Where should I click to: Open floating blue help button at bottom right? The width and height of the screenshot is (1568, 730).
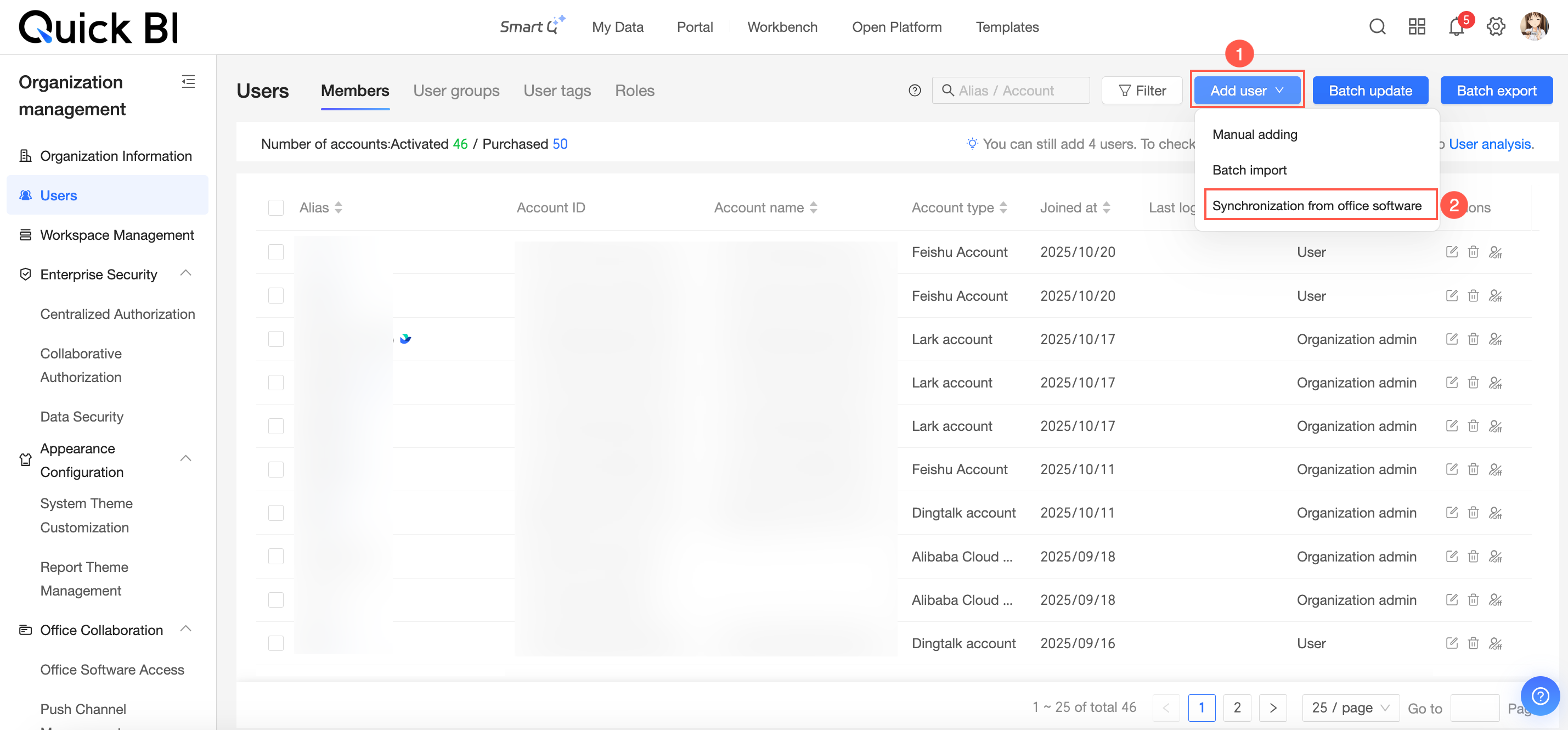[x=1540, y=695]
